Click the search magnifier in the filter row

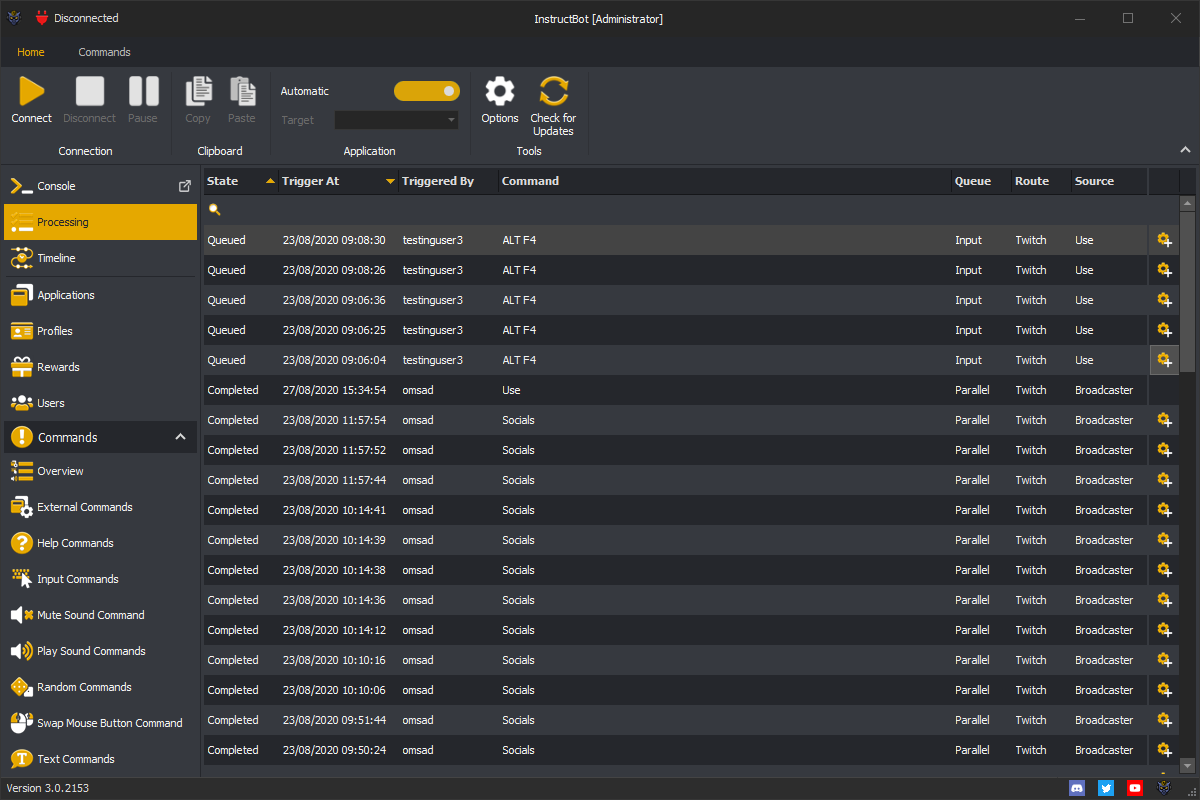[214, 210]
